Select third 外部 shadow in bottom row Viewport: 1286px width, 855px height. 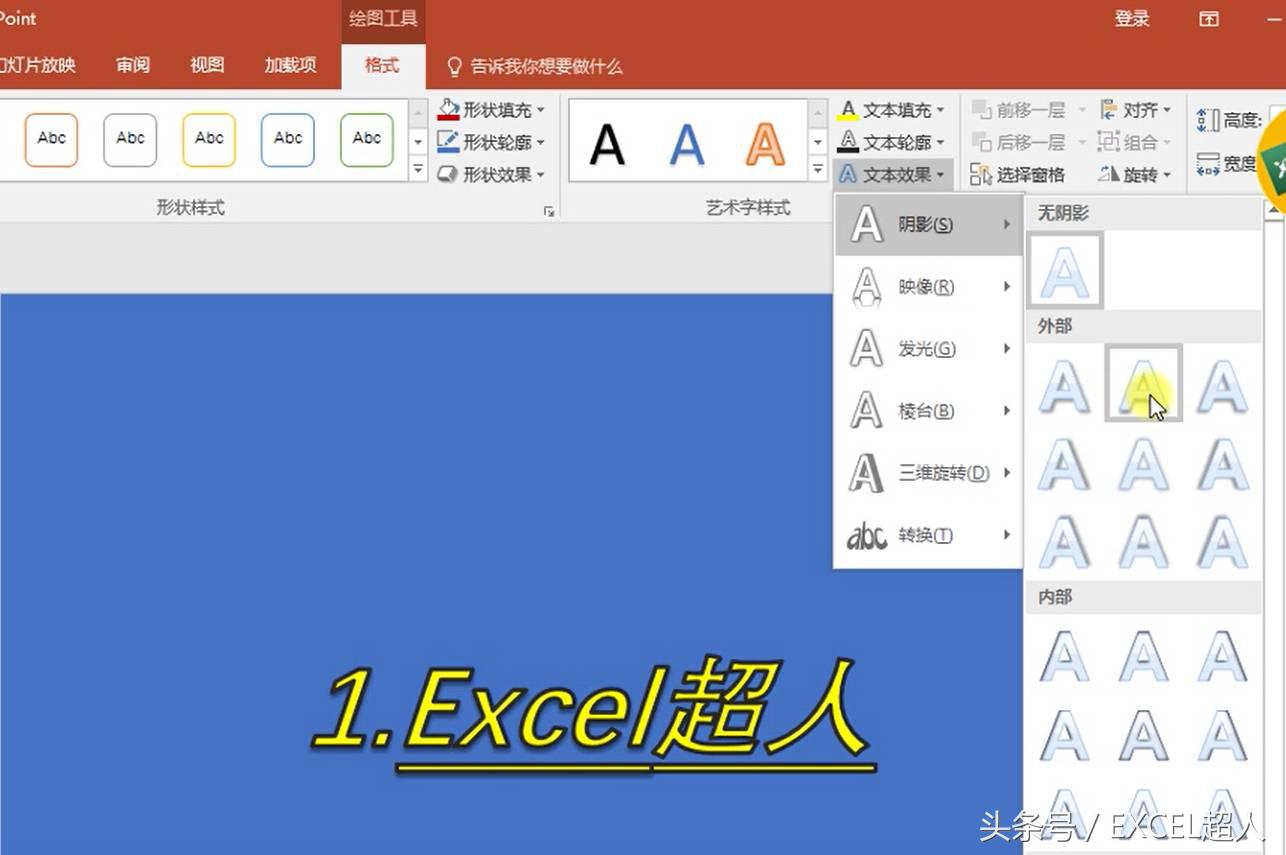coord(1222,541)
